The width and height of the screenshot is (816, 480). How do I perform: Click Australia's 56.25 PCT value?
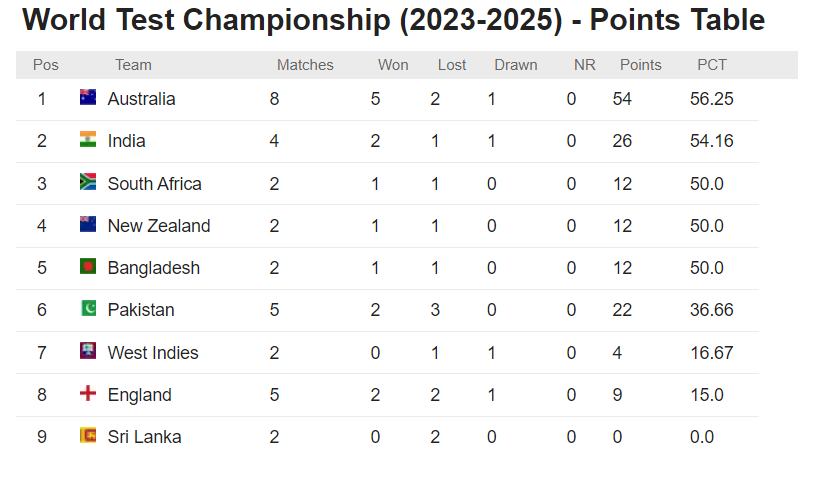[x=712, y=99]
